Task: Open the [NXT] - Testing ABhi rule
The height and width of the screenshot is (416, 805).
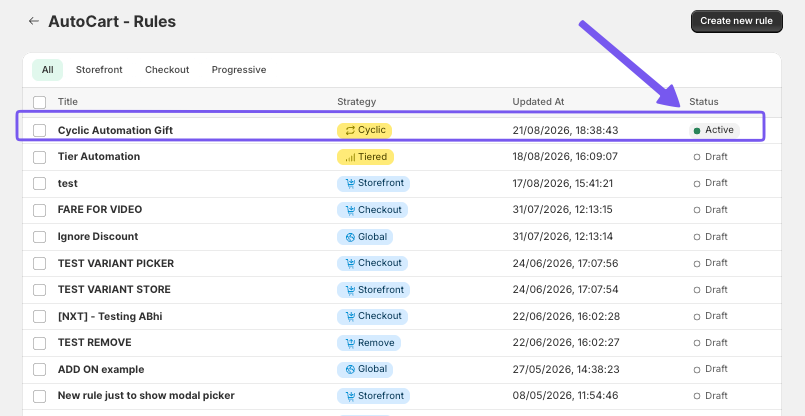Action: coord(110,316)
